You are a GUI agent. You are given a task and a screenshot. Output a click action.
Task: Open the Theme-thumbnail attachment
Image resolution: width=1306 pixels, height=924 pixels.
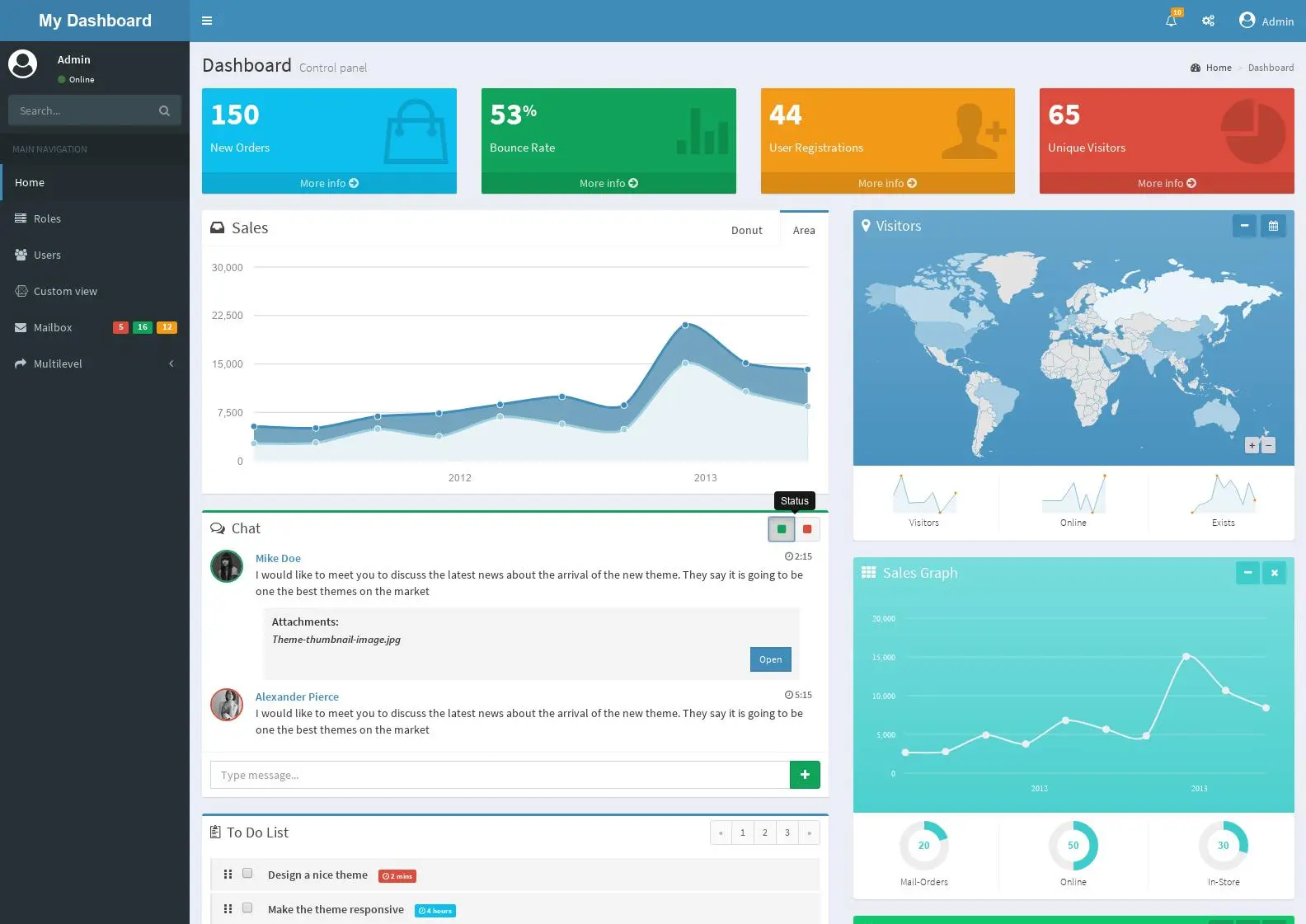[x=770, y=659]
